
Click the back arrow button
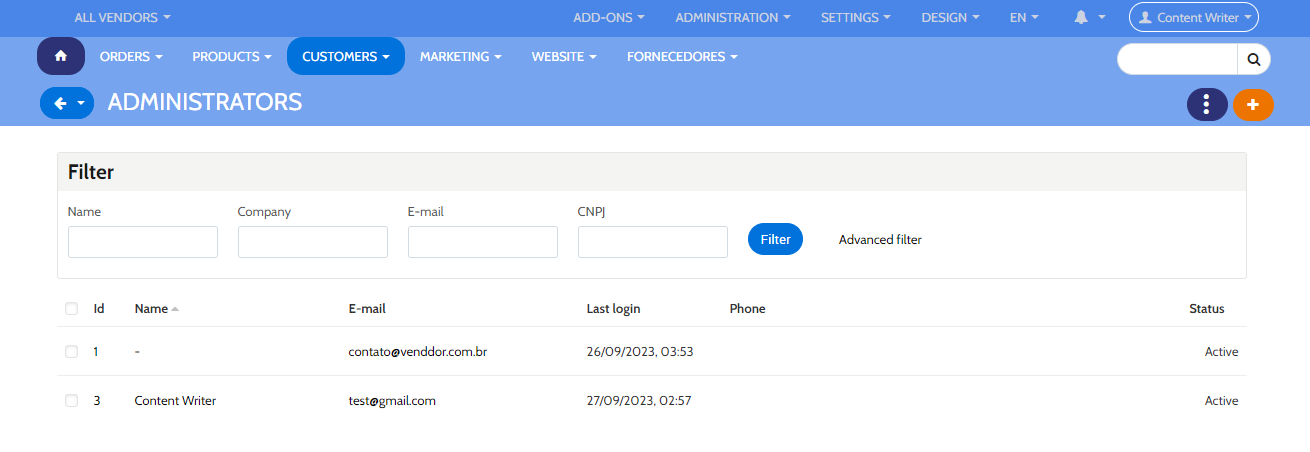point(59,103)
